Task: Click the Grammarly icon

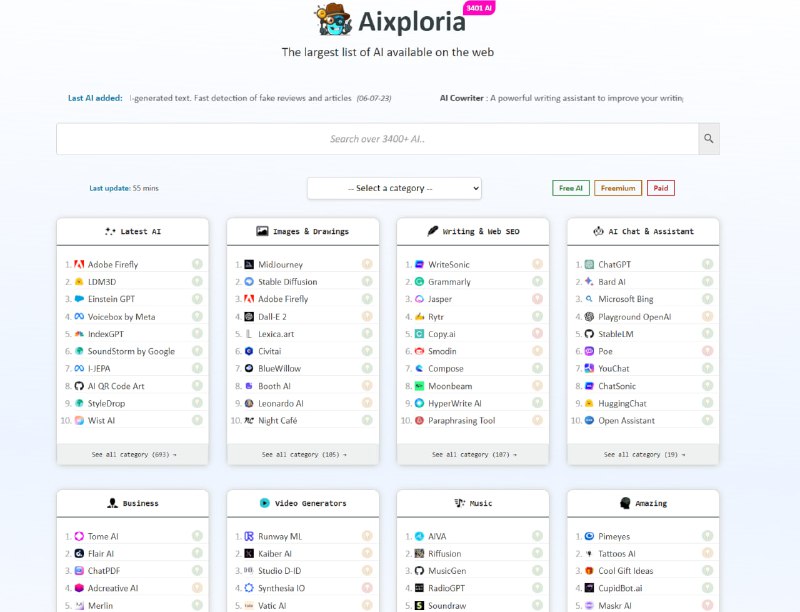Action: pos(419,282)
